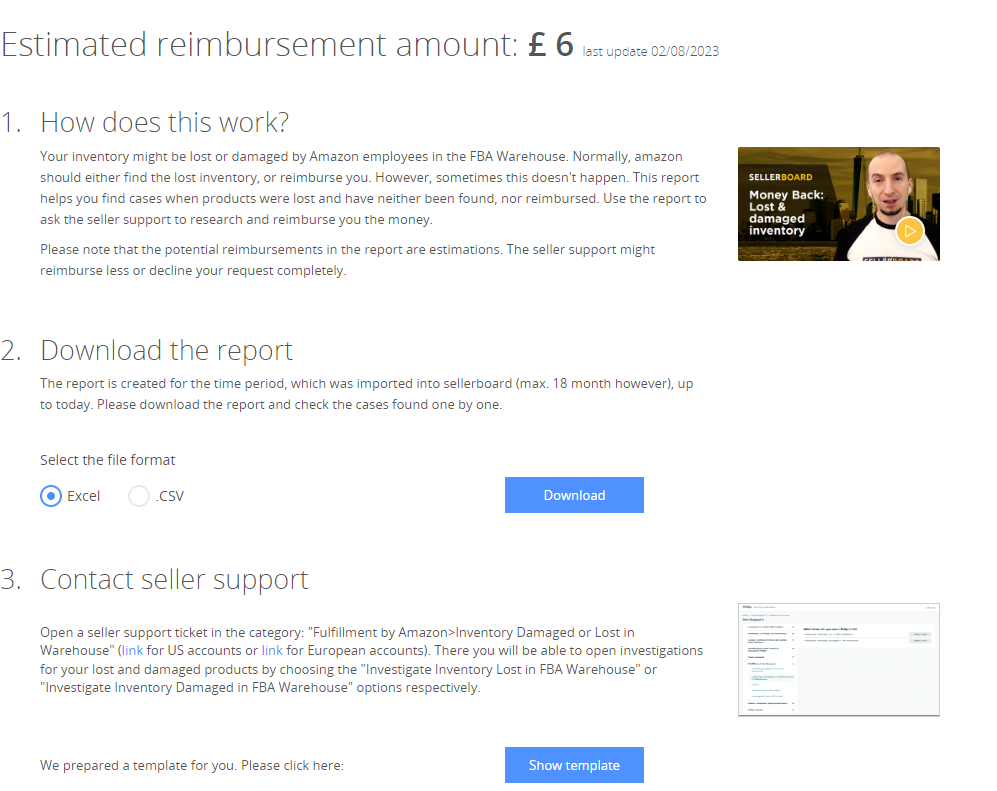Click 'We prepared a template for you' text
Viewport: 997px width, 791px height.
tap(191, 765)
